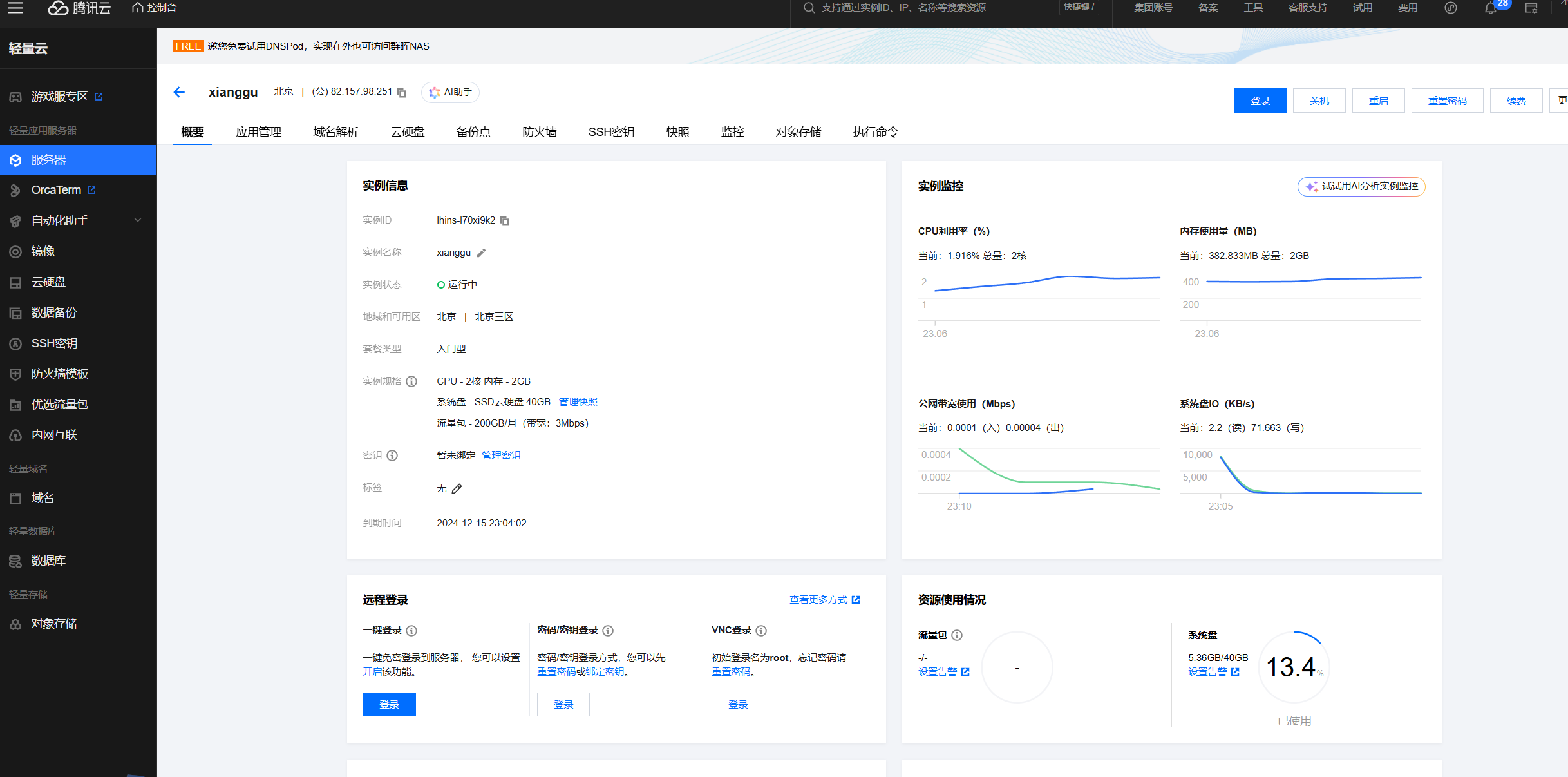Click the VNC登录 login button
Viewport: 1568px width, 777px height.
click(x=738, y=704)
